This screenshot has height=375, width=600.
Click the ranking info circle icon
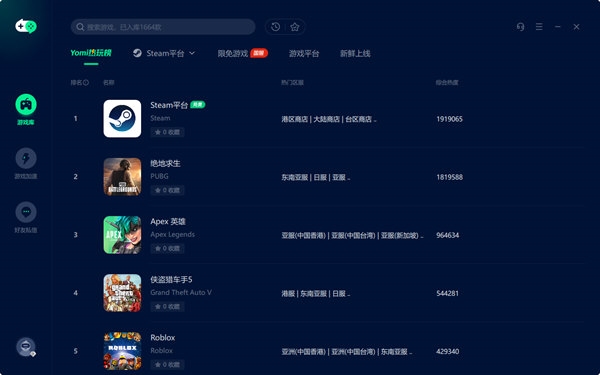[86, 82]
